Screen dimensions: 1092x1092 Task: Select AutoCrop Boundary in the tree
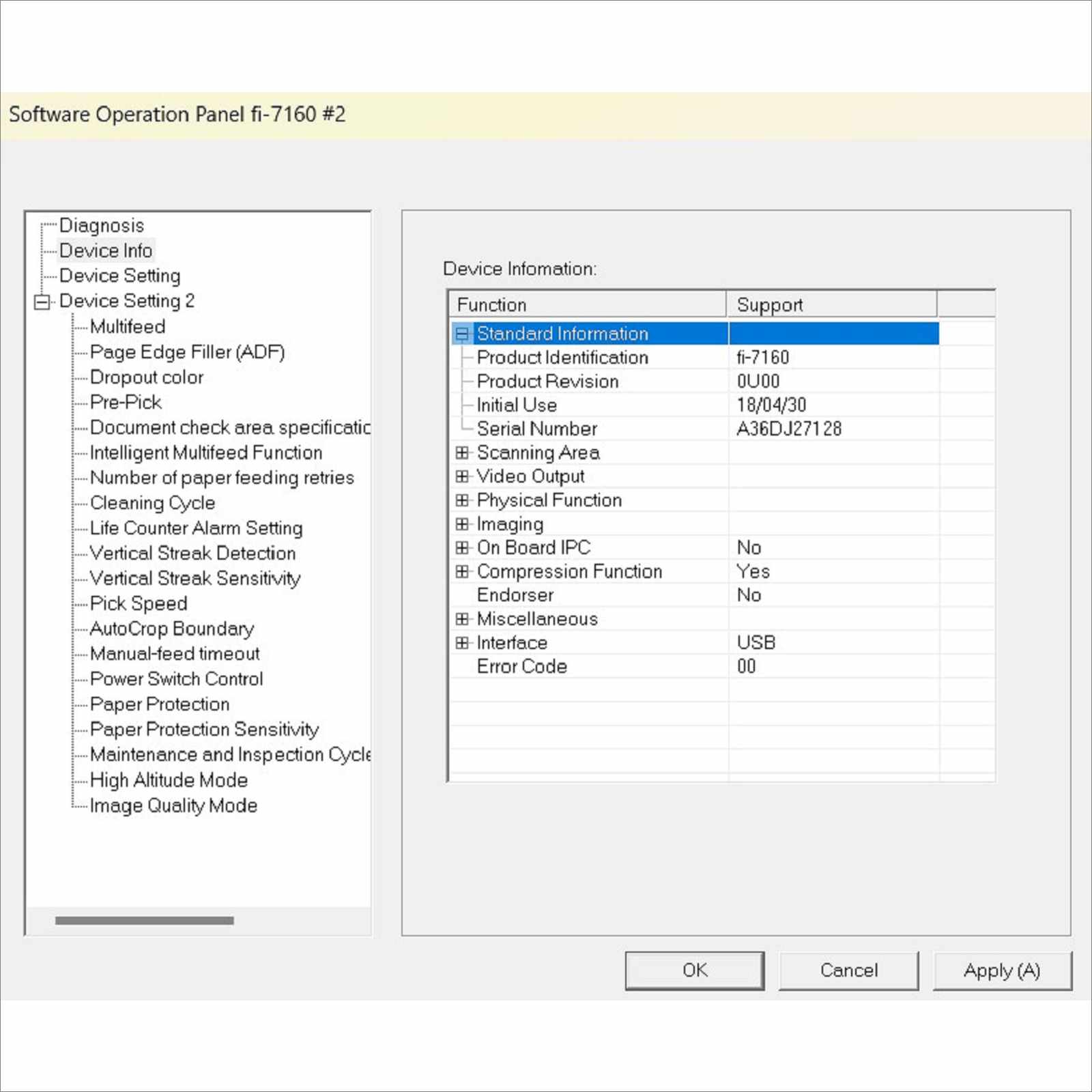pos(172,629)
